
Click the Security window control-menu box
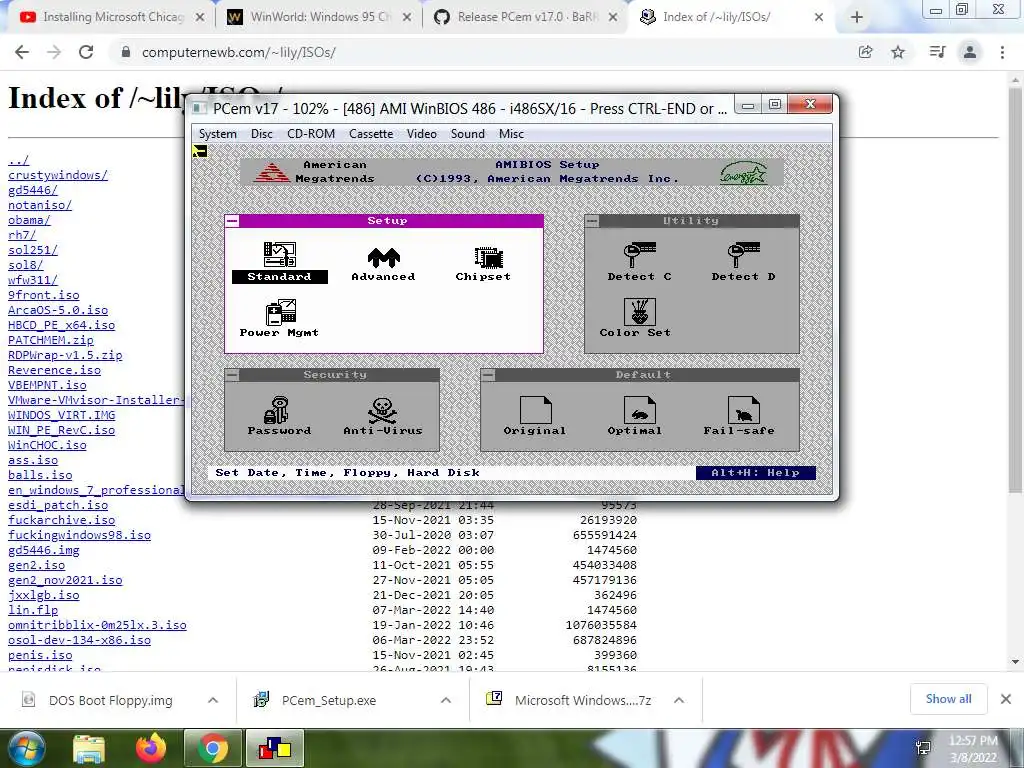click(232, 375)
